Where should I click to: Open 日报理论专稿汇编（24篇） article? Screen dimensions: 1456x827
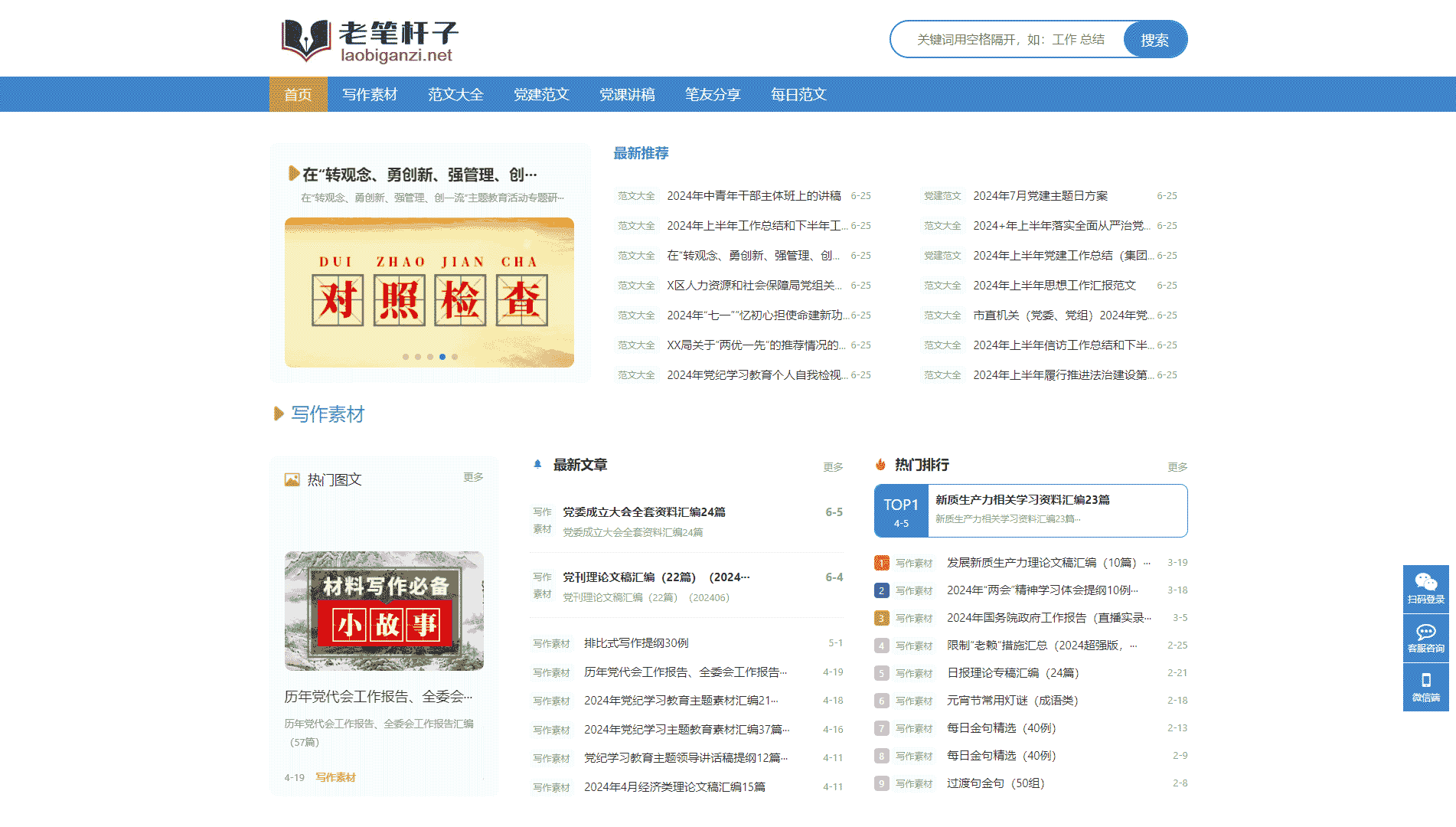coord(1013,673)
